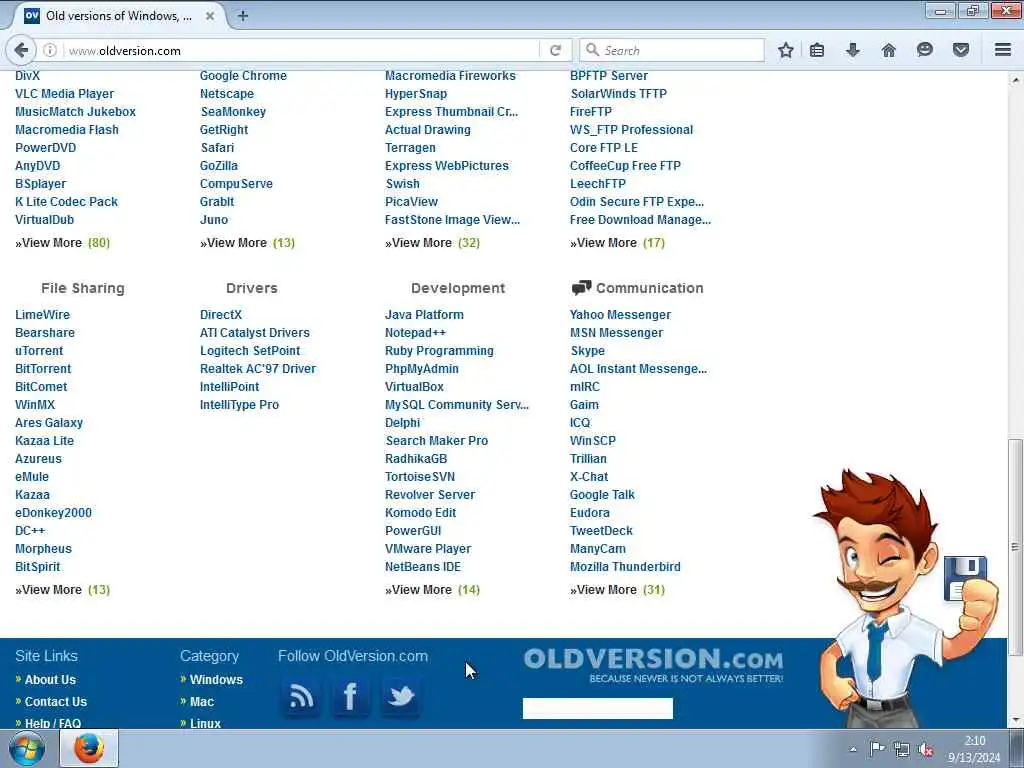Open the Twitter bird icon in footer
The image size is (1024, 768).
click(400, 697)
